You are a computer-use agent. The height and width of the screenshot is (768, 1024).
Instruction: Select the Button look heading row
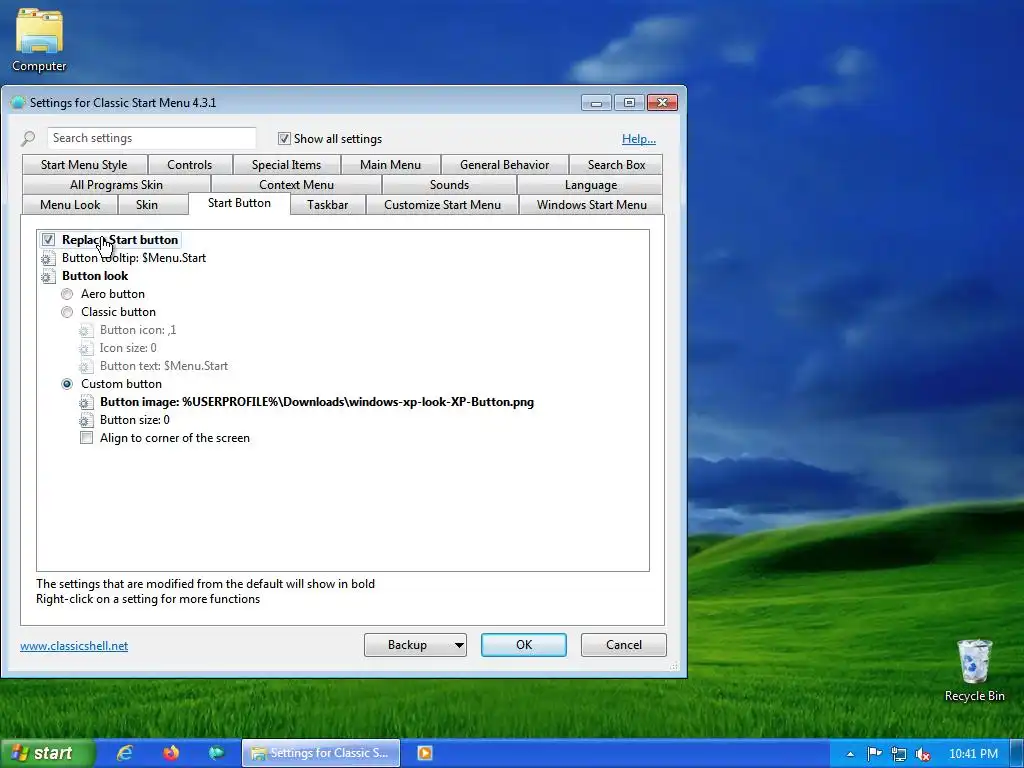[x=95, y=276]
